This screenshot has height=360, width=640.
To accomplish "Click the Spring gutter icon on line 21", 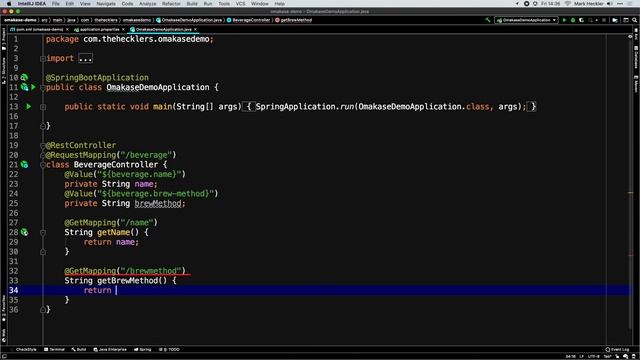I will pyautogui.click(x=24, y=164).
